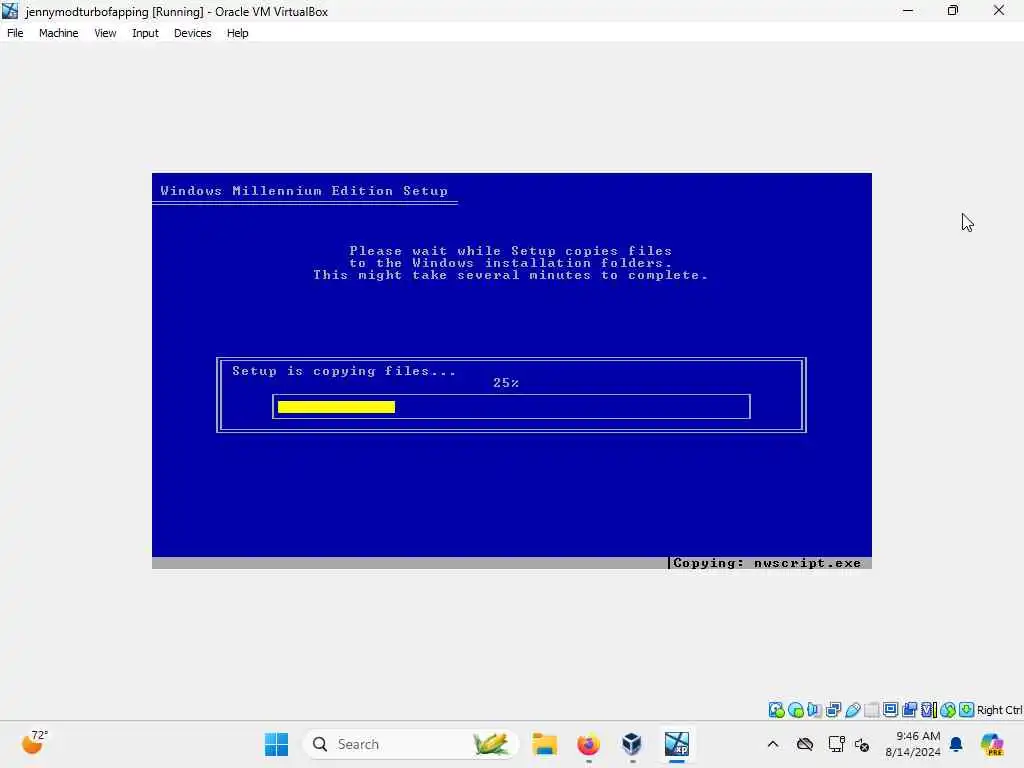1024x768 pixels.
Task: Click the OneDrive cloud tray icon
Action: pos(805,744)
